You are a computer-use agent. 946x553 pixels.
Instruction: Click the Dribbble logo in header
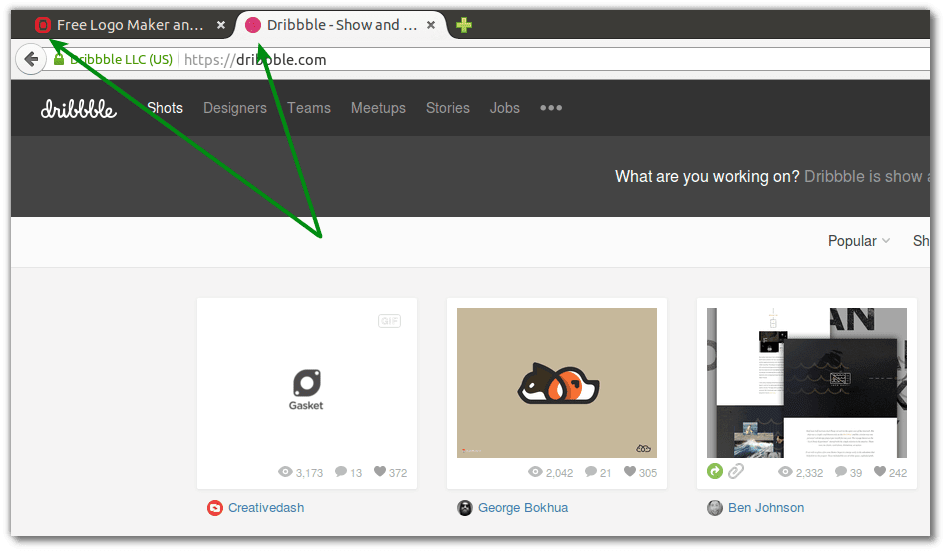78,109
